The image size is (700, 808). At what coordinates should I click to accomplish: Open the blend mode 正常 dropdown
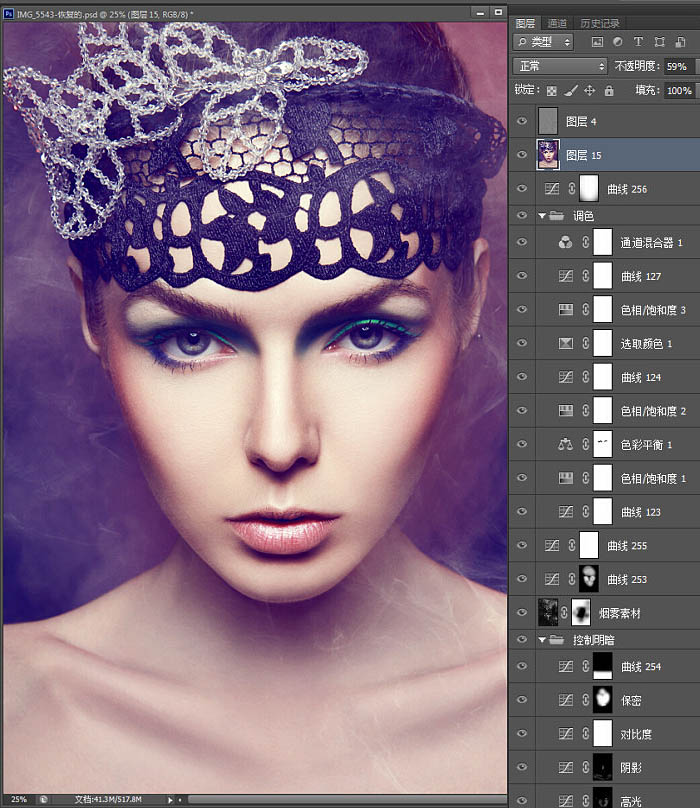coord(559,66)
